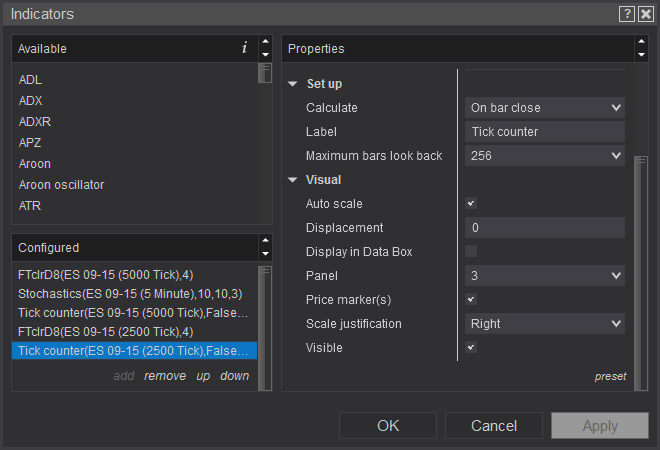Click the Label text field
The width and height of the screenshot is (660, 450).
pyautogui.click(x=545, y=132)
